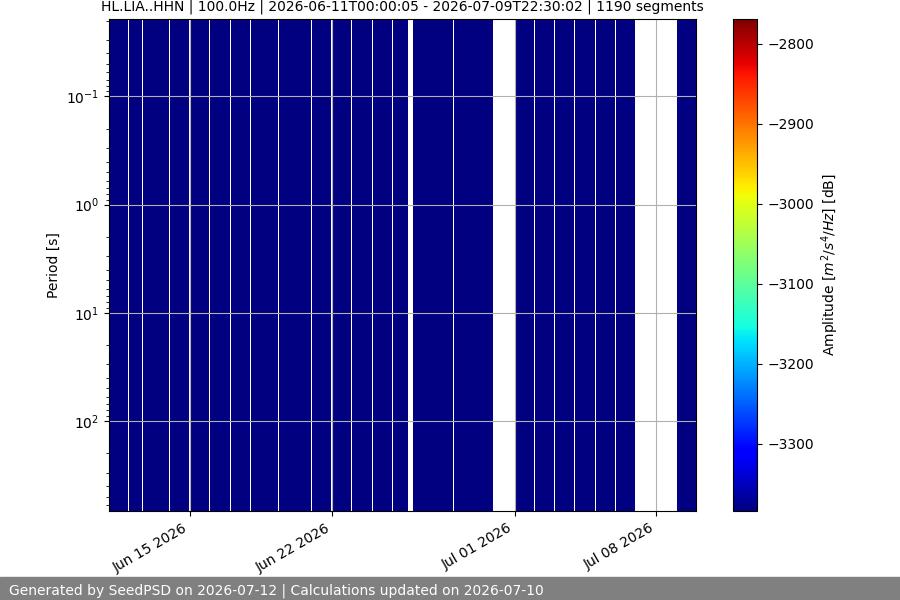Click the 'Jun 22 2026' x-axis label

[292, 548]
